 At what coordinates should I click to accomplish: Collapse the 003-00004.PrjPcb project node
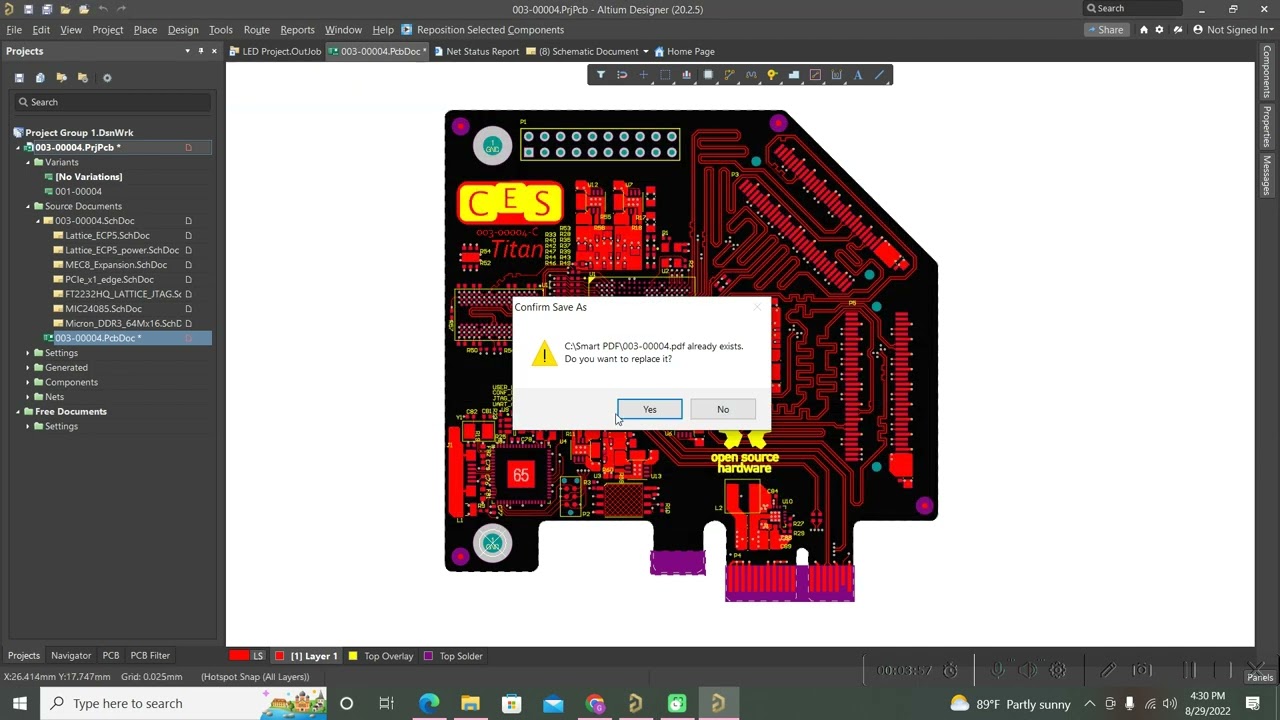tap(18, 147)
